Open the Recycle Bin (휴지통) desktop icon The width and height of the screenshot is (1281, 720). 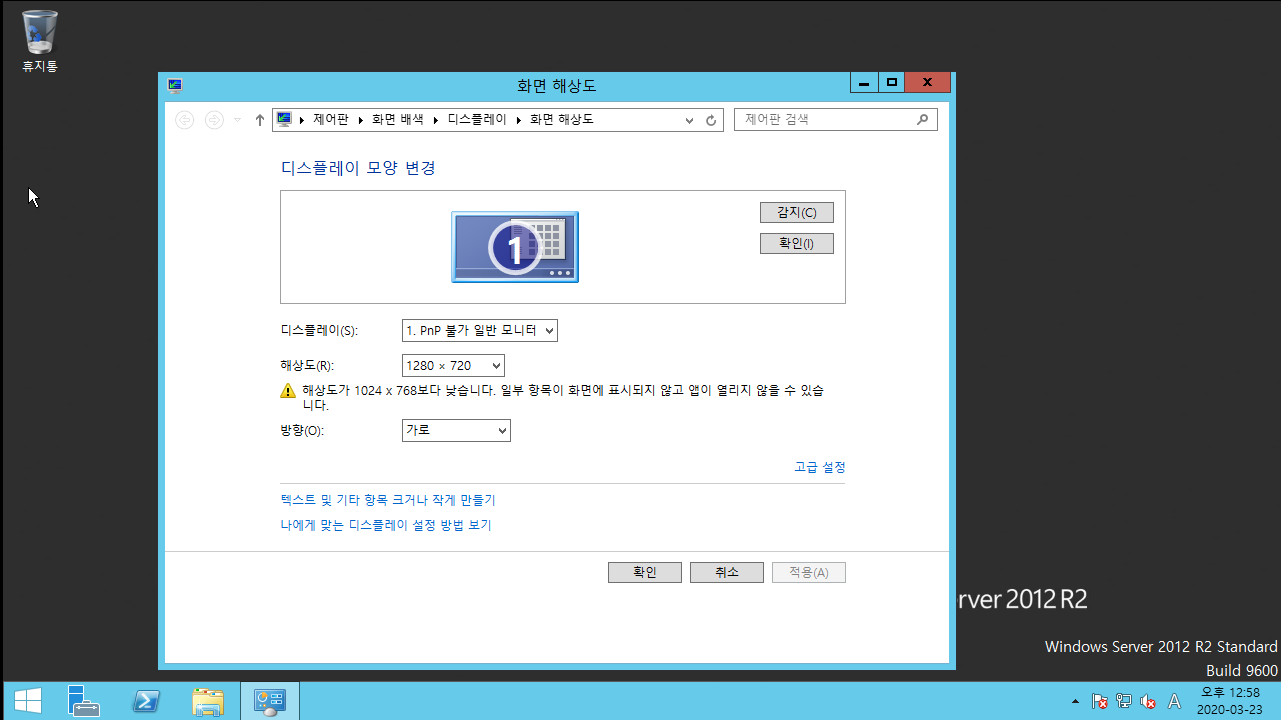[40, 41]
